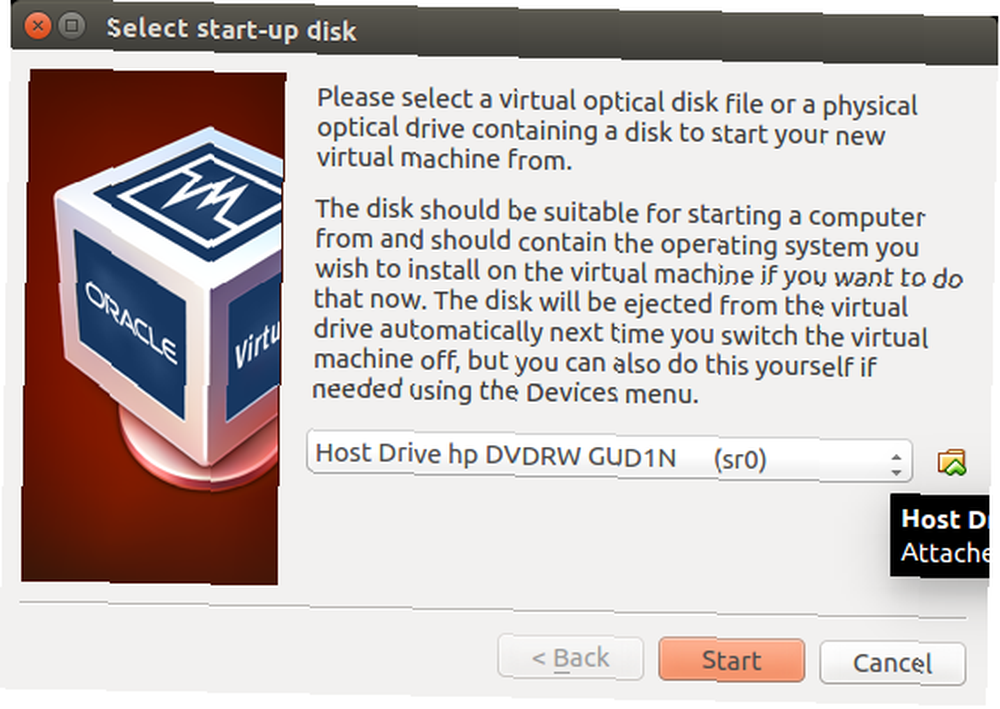The image size is (1000, 709).
Task: Close the Select start-up disk window
Action: click(x=38, y=26)
